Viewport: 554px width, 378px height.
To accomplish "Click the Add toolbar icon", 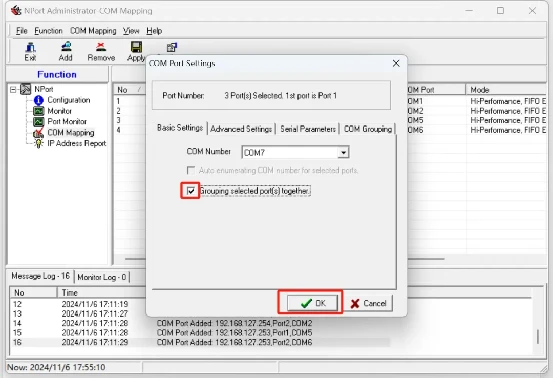I will point(66,51).
